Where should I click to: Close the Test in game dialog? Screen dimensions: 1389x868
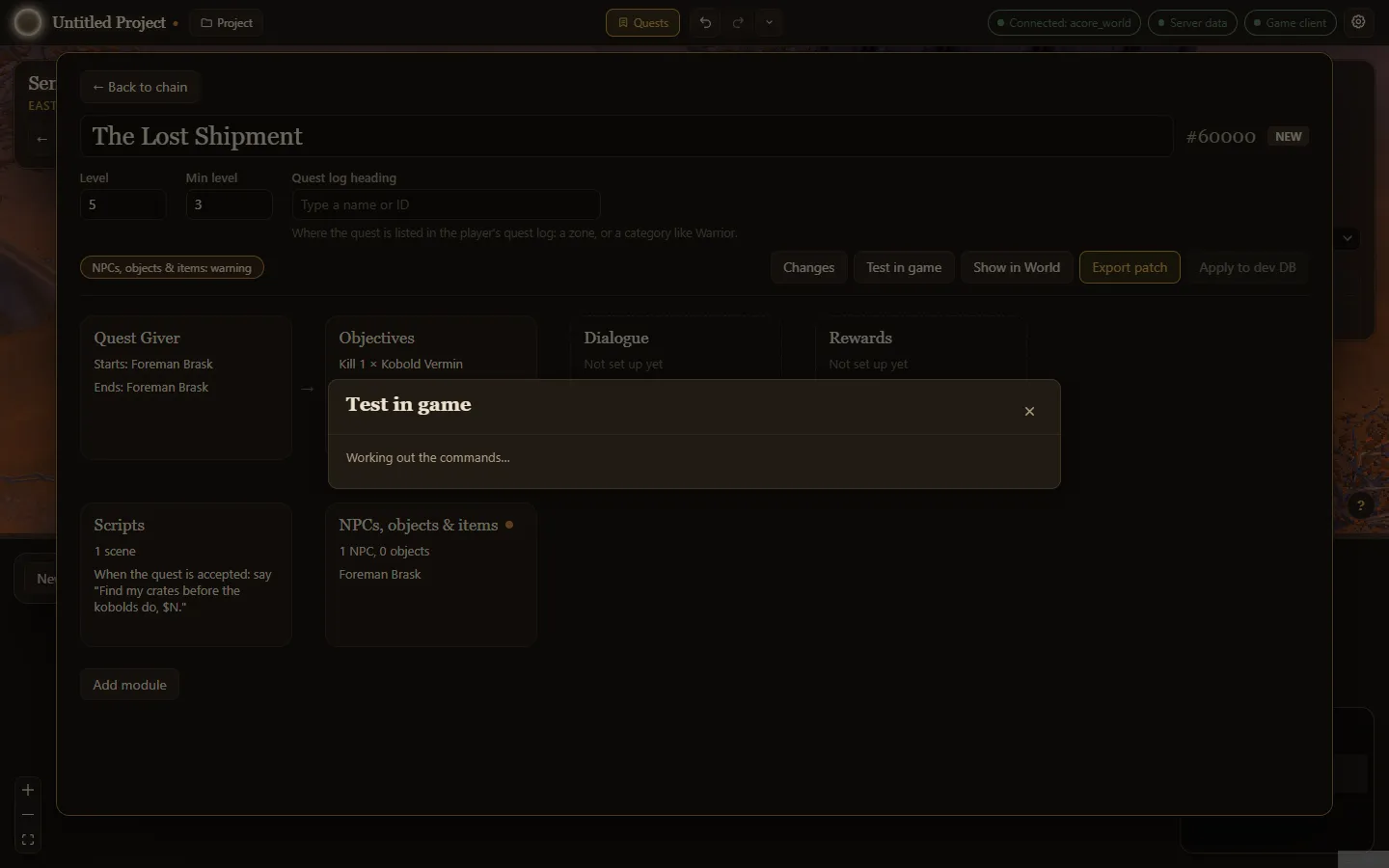1029,411
